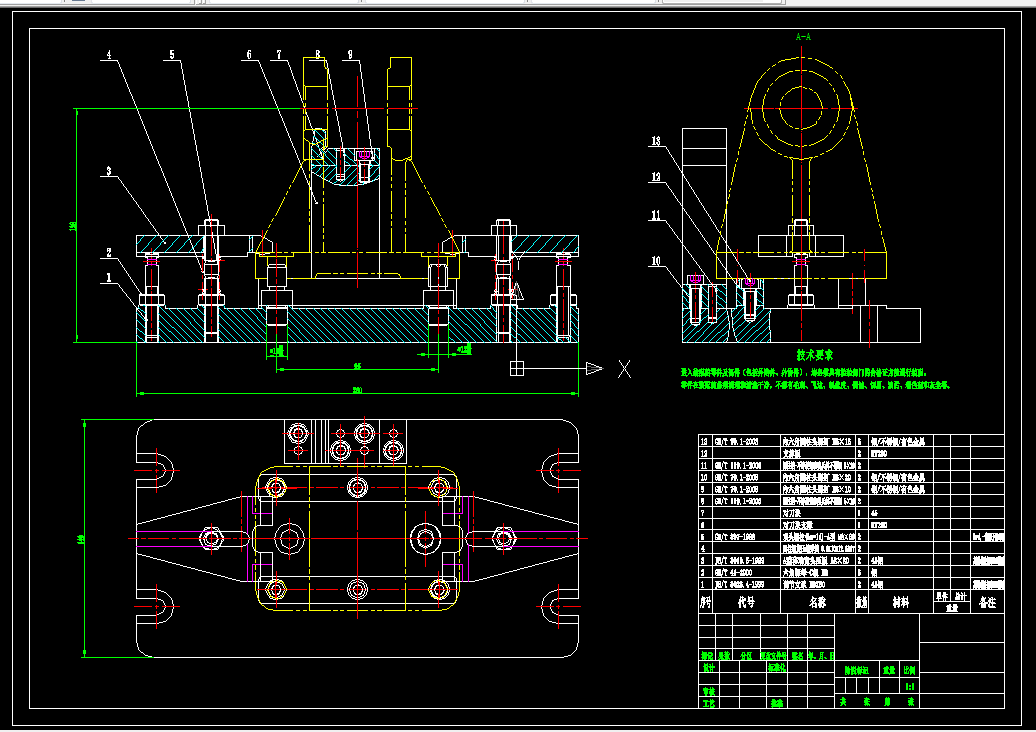This screenshot has width=1036, height=732.
Task: Pick balloon callout number 13 in section view
Action: pos(655,141)
